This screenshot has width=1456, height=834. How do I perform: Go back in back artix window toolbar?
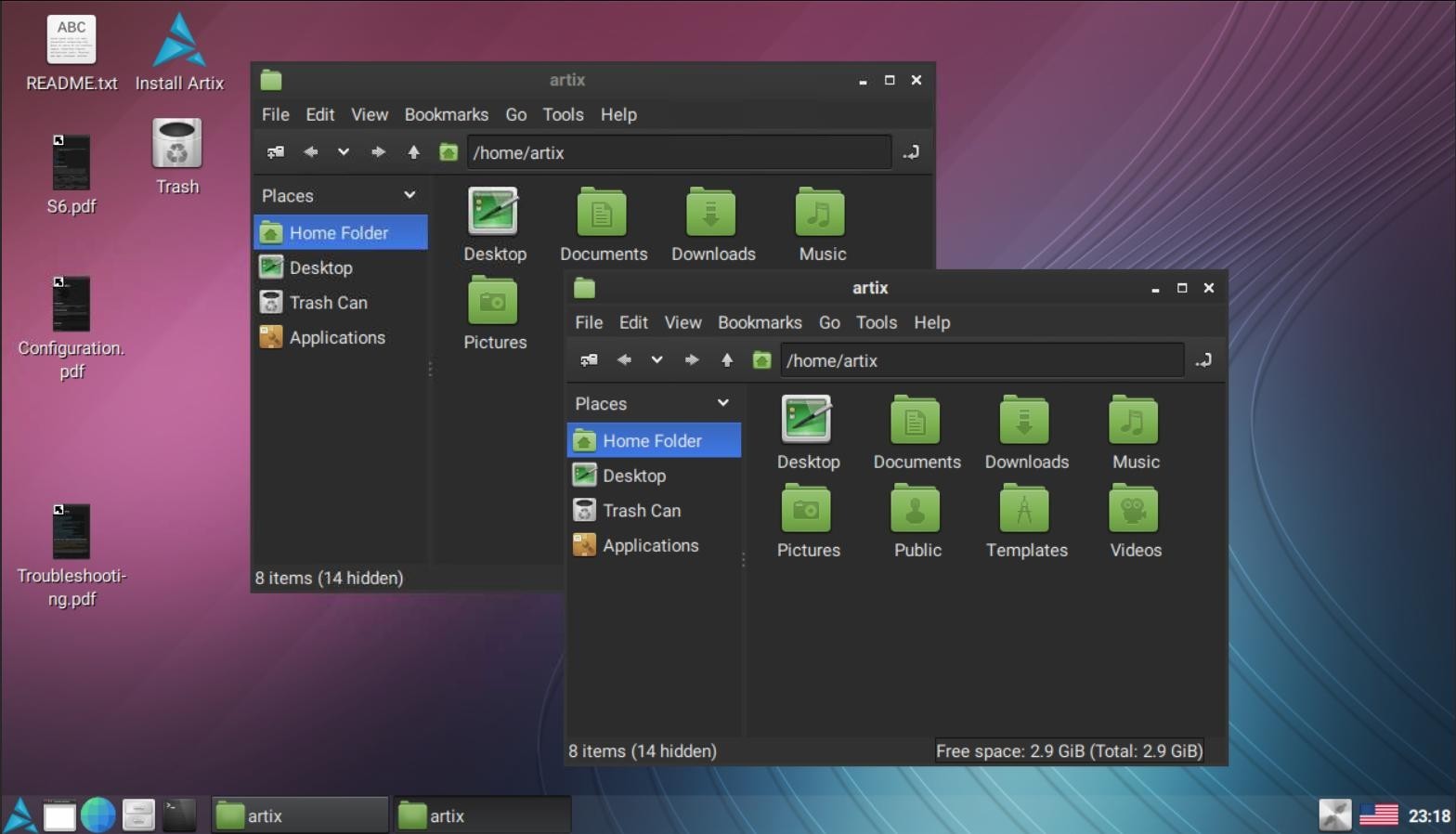point(310,151)
